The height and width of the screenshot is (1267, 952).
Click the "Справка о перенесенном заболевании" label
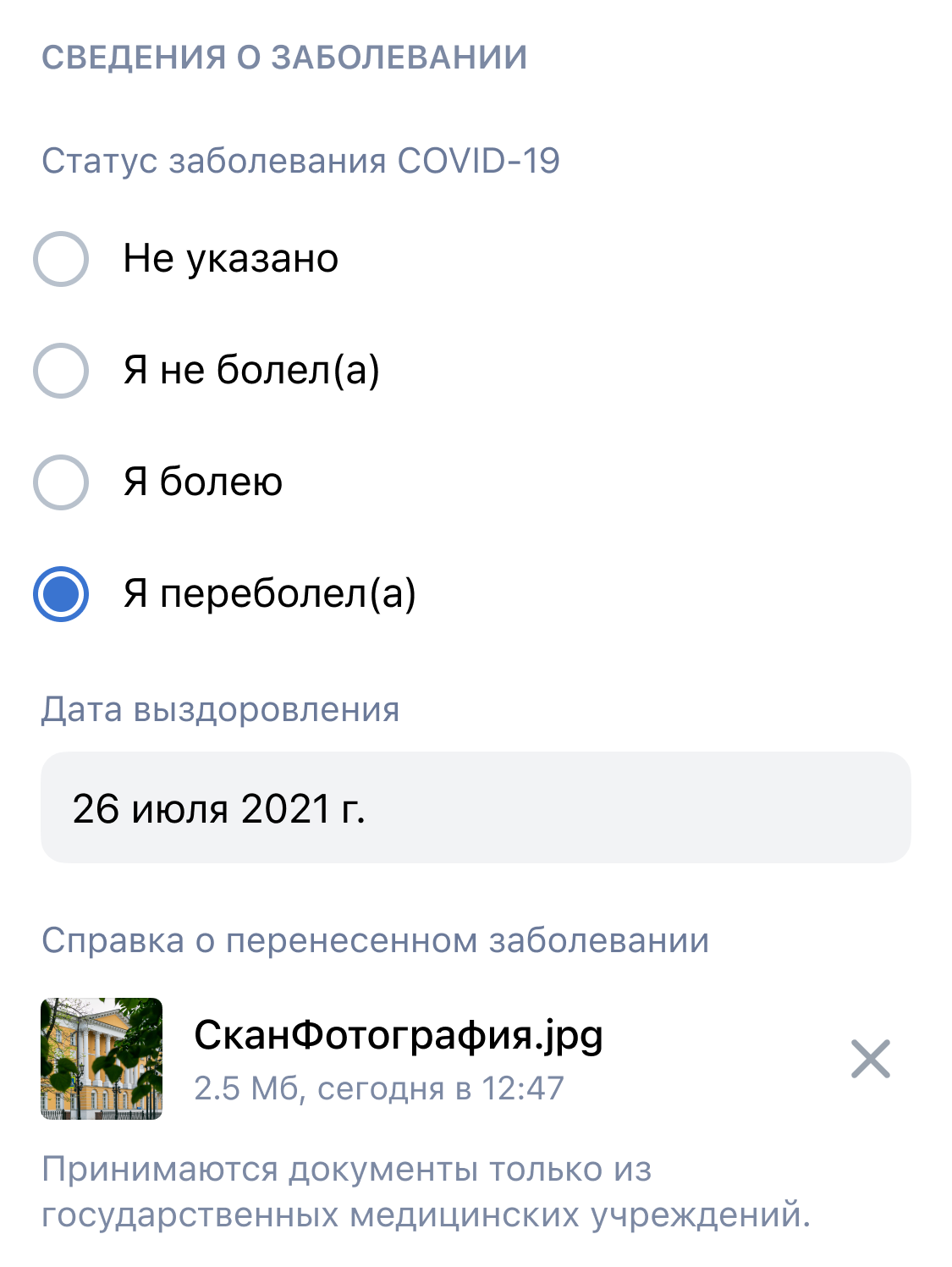click(x=375, y=940)
